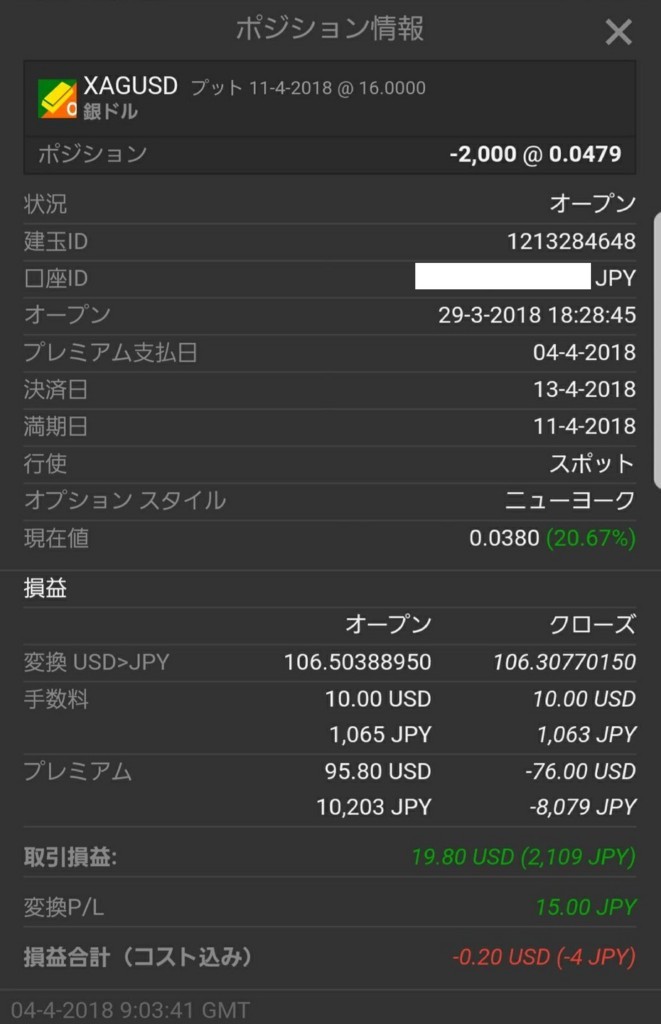Select the premium payment date 04-4-2018
661x1024 pixels.
pyautogui.click(x=584, y=353)
